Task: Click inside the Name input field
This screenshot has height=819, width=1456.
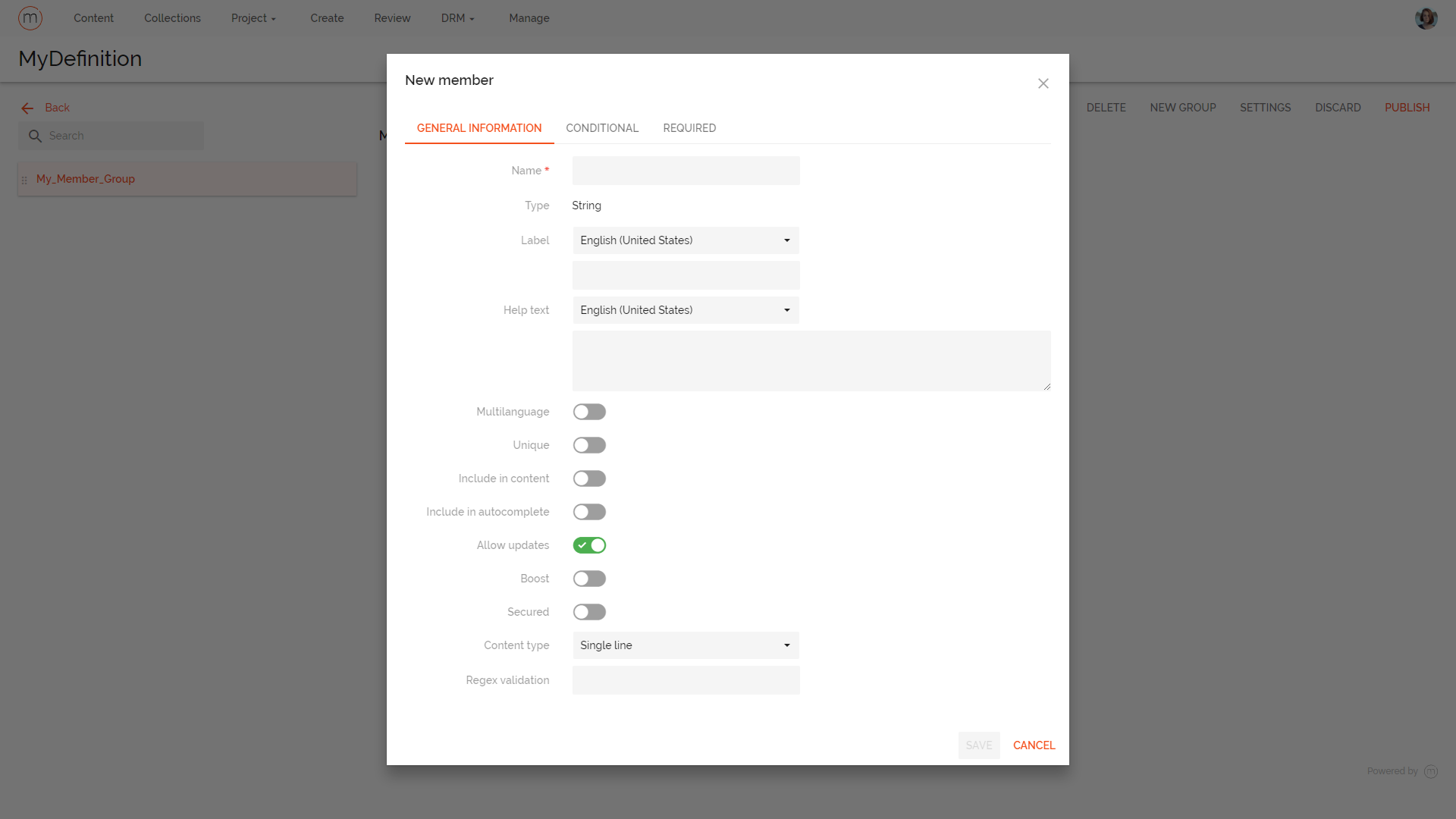Action: point(685,171)
